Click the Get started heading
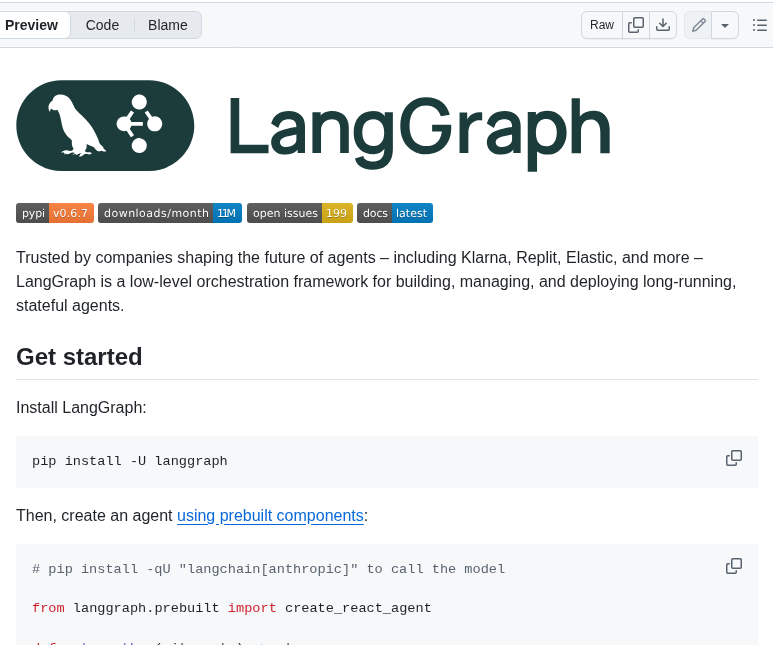 pos(79,357)
